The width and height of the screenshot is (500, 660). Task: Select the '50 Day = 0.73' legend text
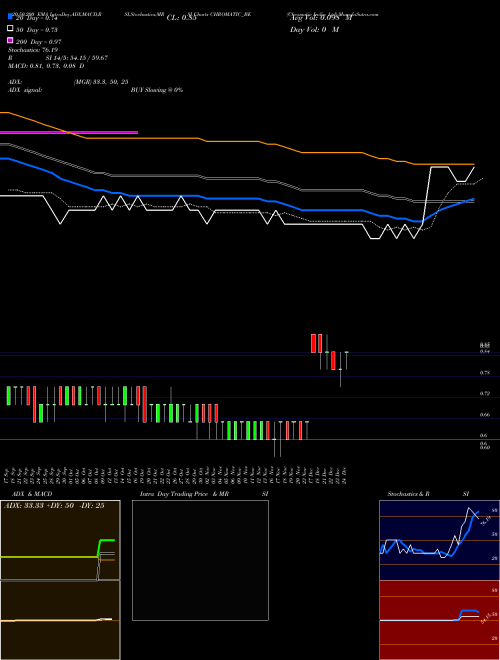click(x=37, y=30)
